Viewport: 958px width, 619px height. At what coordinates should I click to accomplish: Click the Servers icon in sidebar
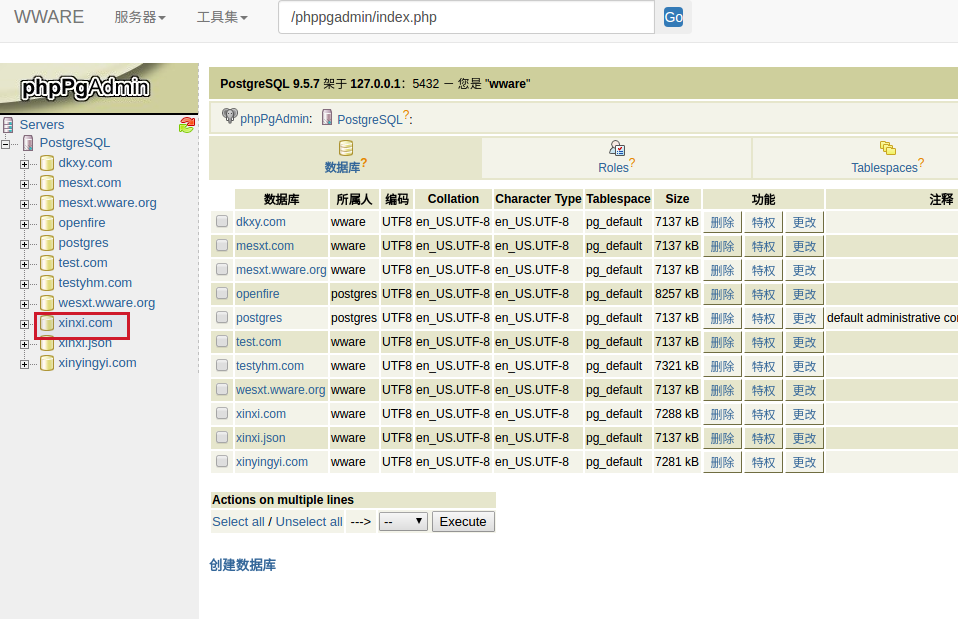(x=8, y=125)
